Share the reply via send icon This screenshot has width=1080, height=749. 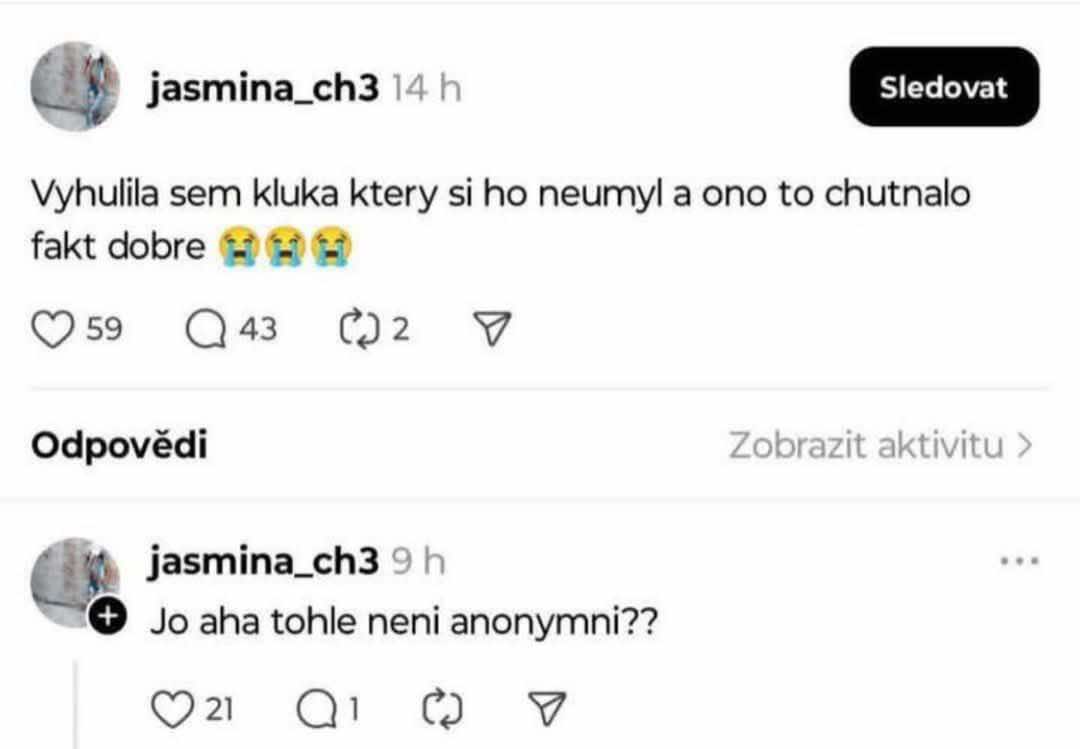[x=547, y=709]
